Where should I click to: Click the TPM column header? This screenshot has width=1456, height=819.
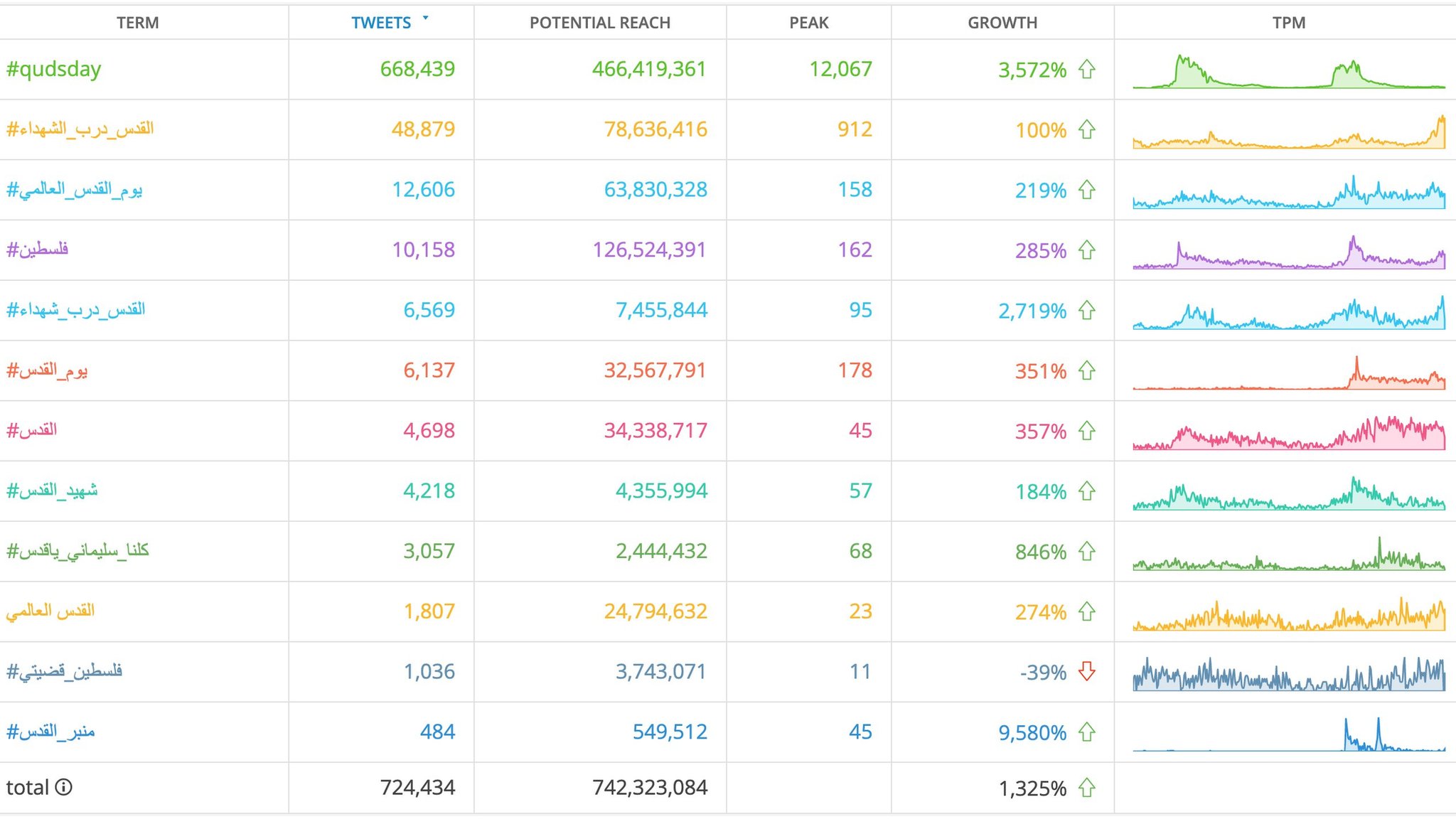(1288, 23)
